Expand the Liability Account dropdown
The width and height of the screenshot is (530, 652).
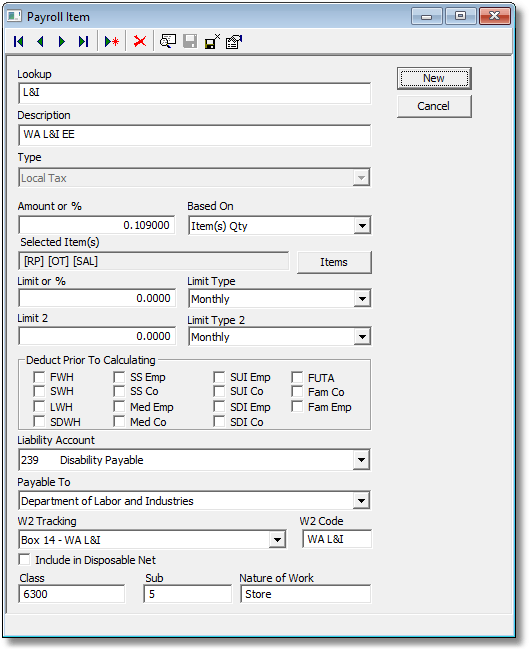[x=361, y=460]
